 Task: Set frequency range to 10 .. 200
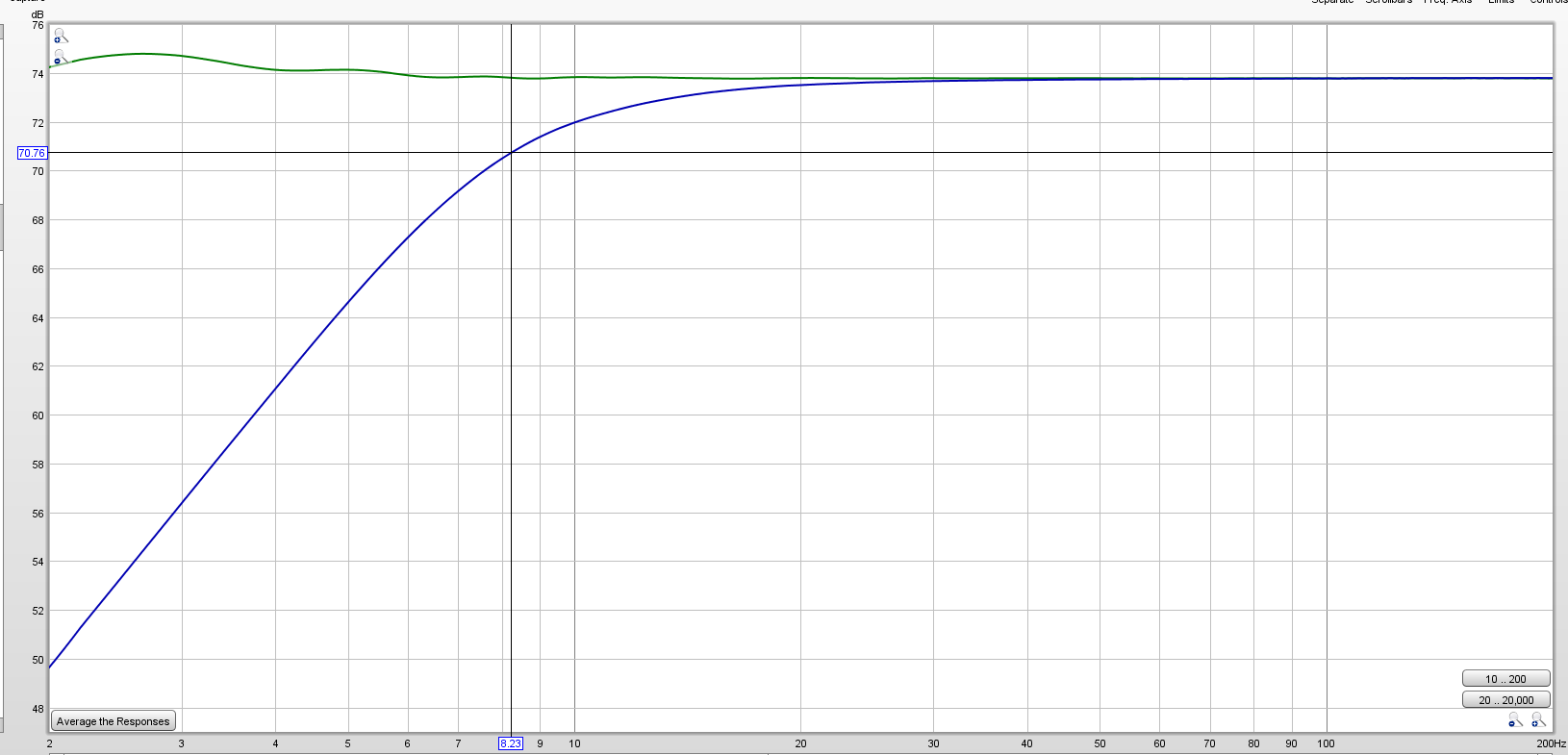pyautogui.click(x=1505, y=679)
